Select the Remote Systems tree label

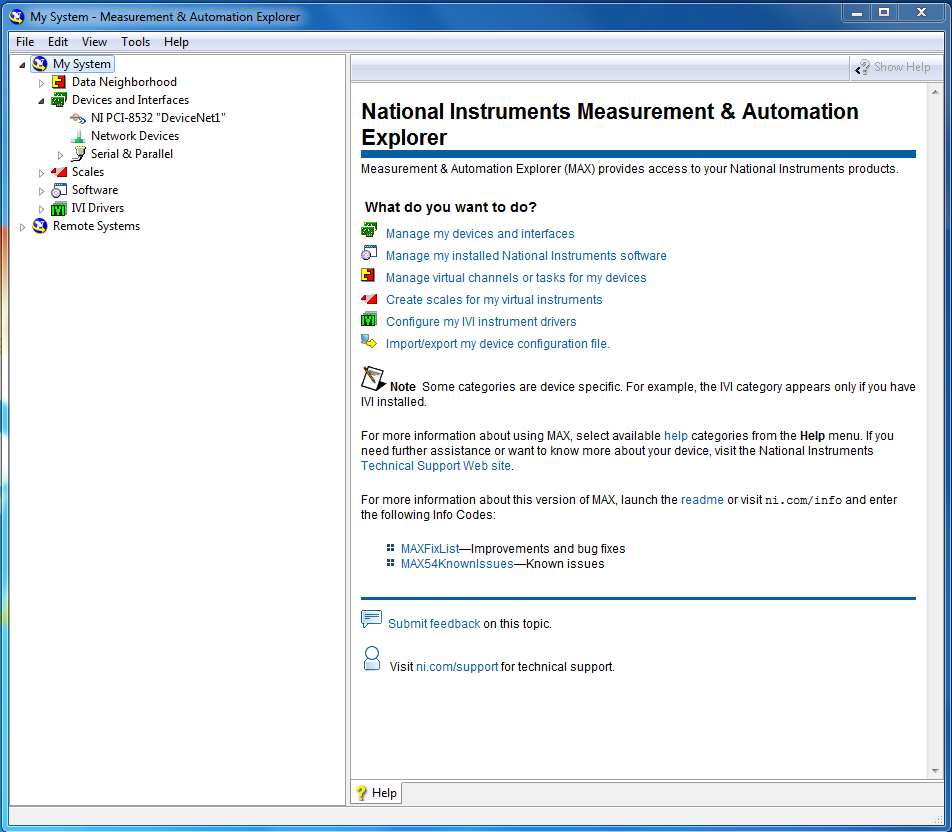click(x=96, y=226)
